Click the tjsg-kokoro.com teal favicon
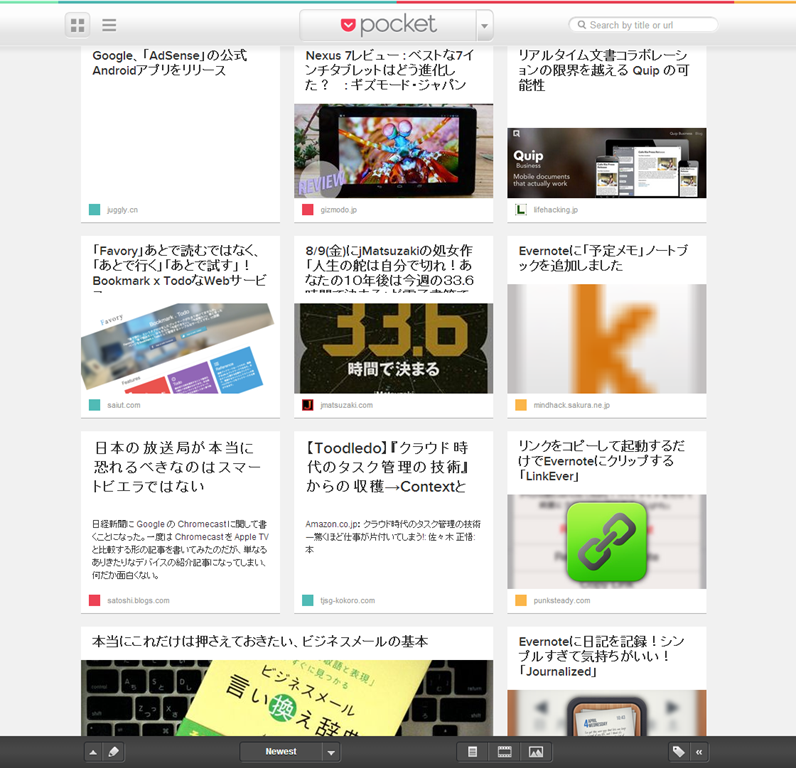 click(x=308, y=600)
